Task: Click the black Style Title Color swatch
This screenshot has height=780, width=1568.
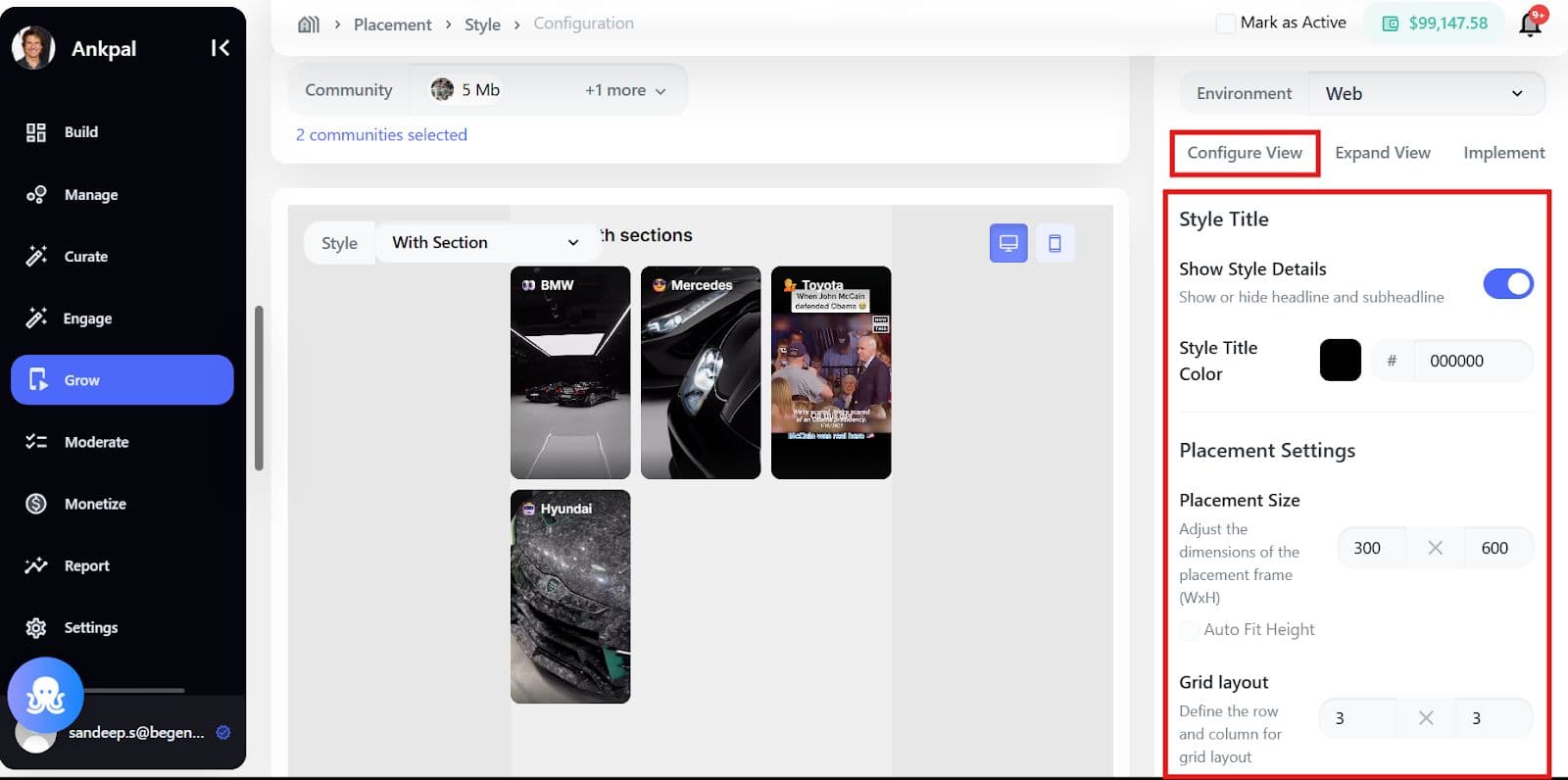Action: [x=1340, y=361]
